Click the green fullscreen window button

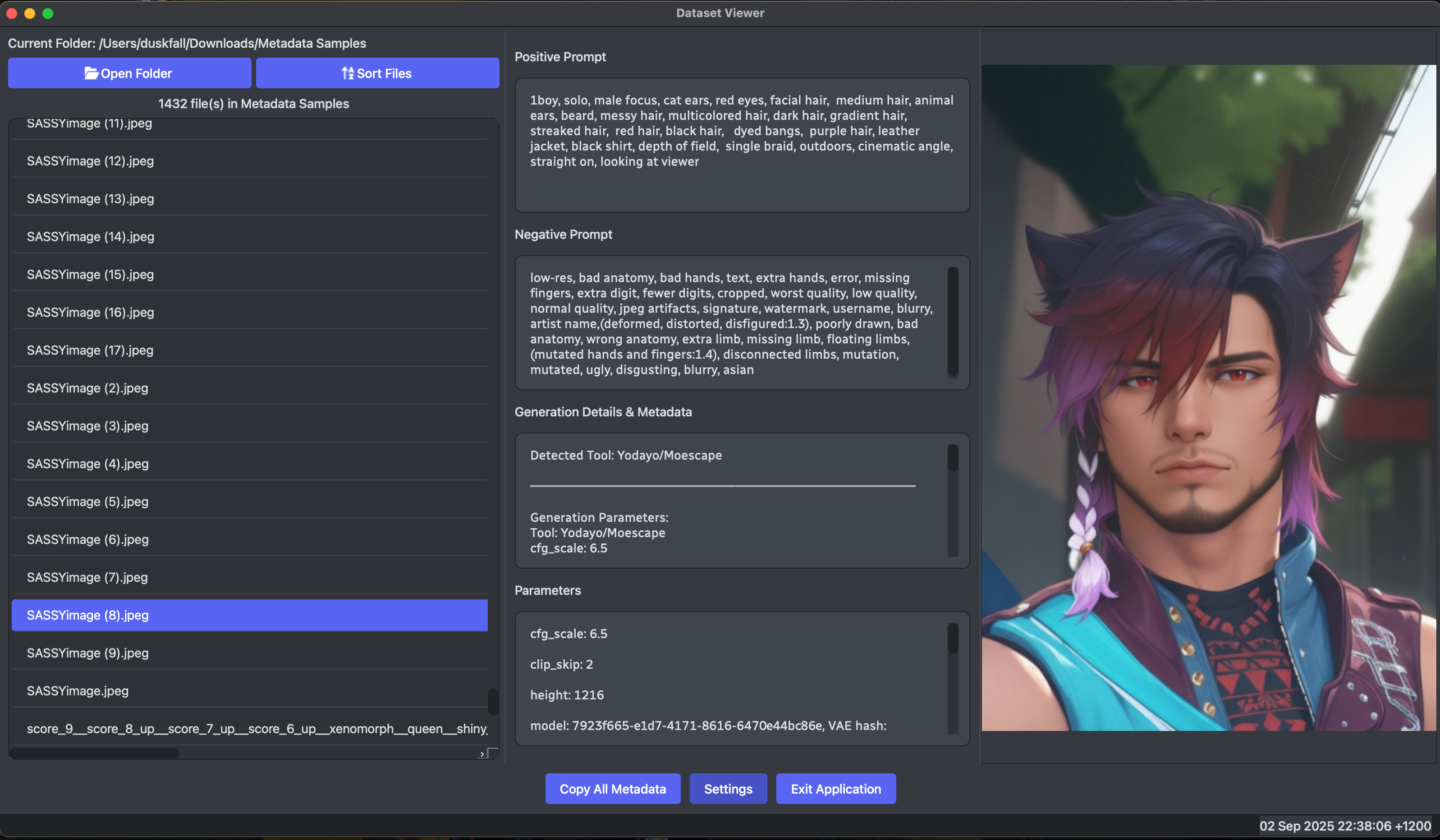[x=48, y=13]
